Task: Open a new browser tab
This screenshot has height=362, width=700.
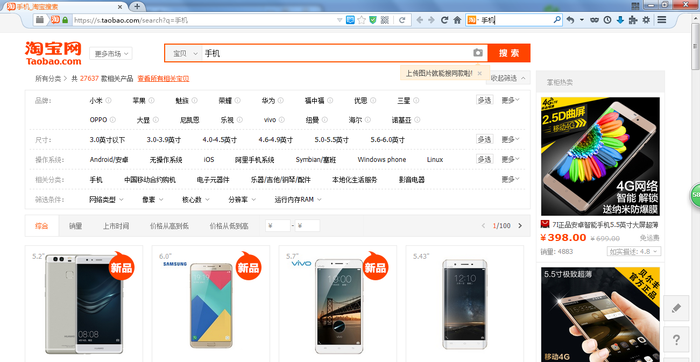Action: point(137,6)
